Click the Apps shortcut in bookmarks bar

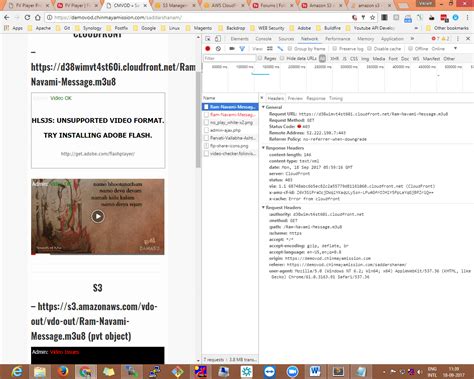[14, 28]
